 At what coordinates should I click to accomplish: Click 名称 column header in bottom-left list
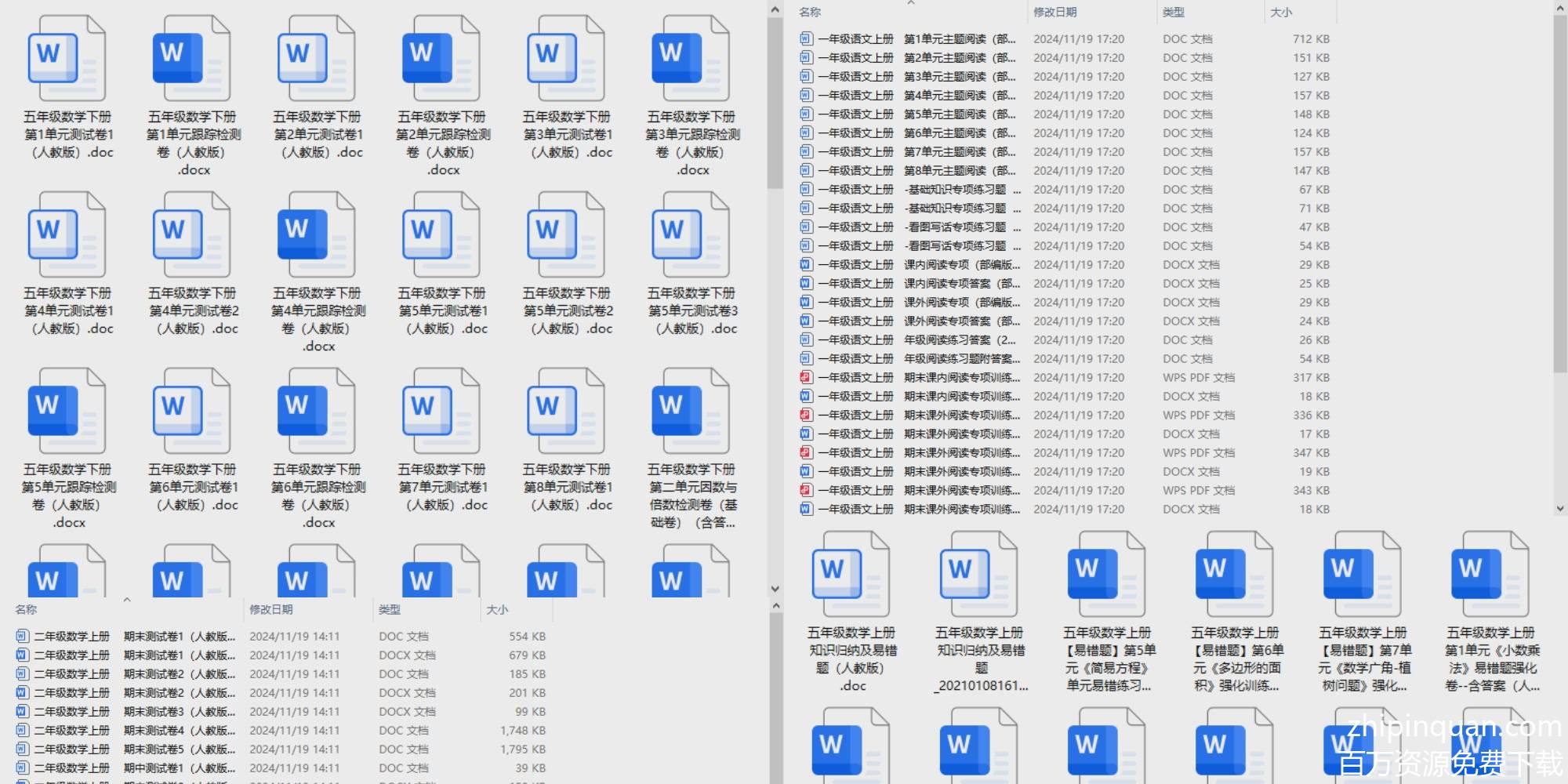26,609
